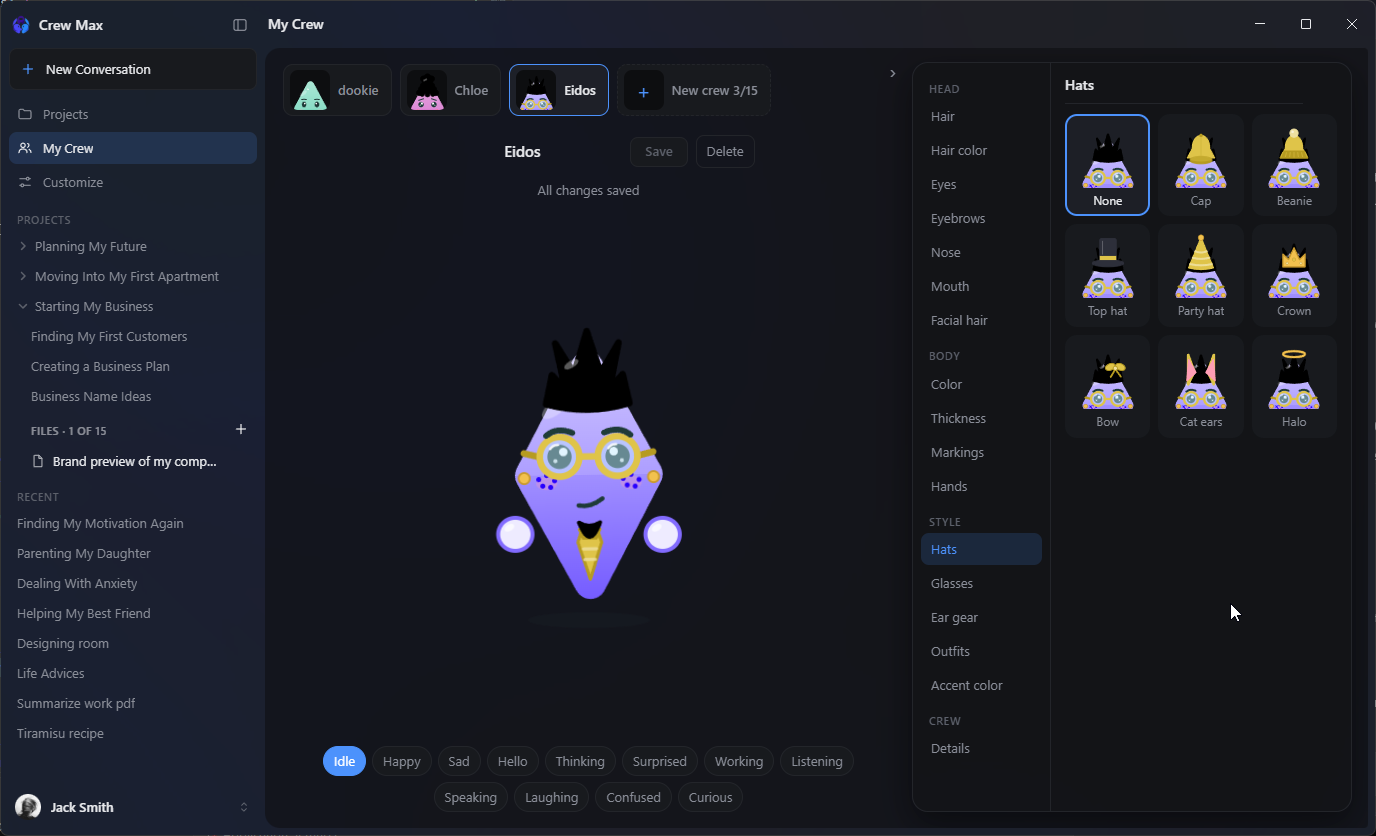Open Customize in the sidebar
The image size is (1376, 836).
tap(133, 182)
